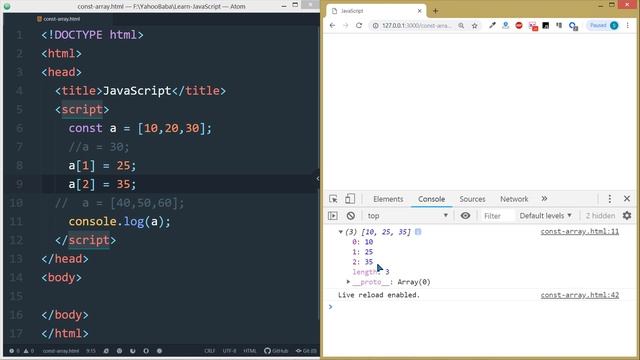Click the '2 hidden' messages label

point(600,216)
